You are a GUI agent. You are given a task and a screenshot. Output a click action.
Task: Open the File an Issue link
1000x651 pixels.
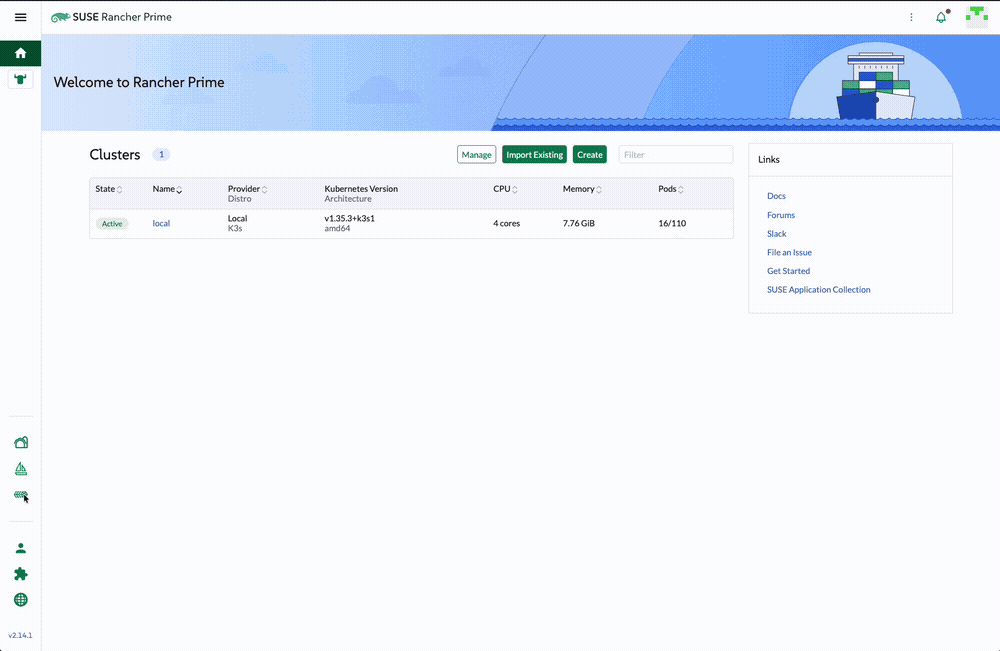point(790,252)
